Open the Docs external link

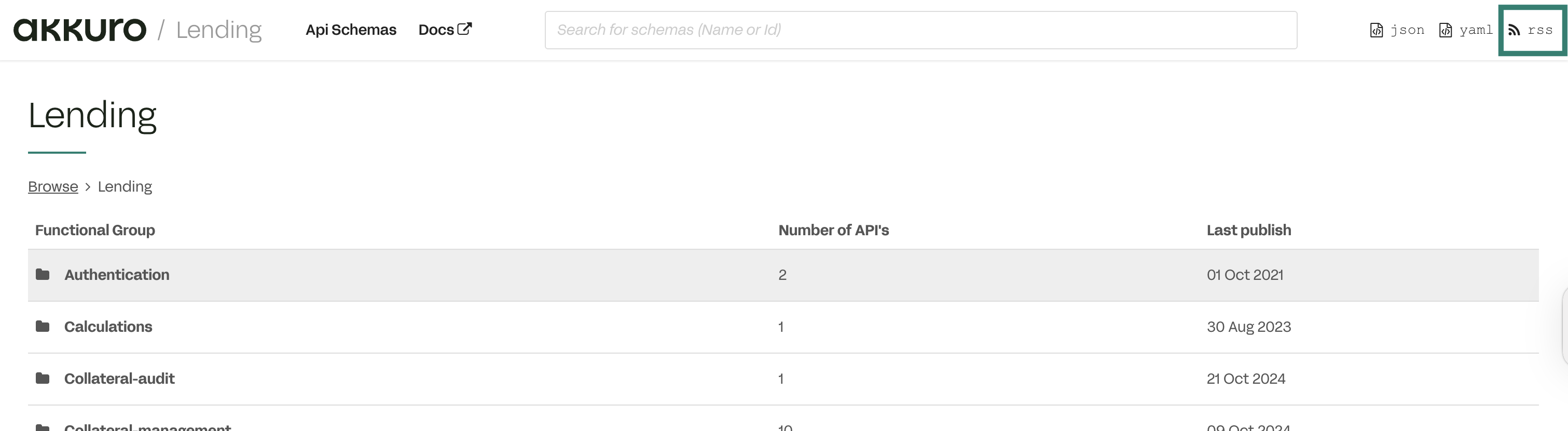pyautogui.click(x=436, y=30)
